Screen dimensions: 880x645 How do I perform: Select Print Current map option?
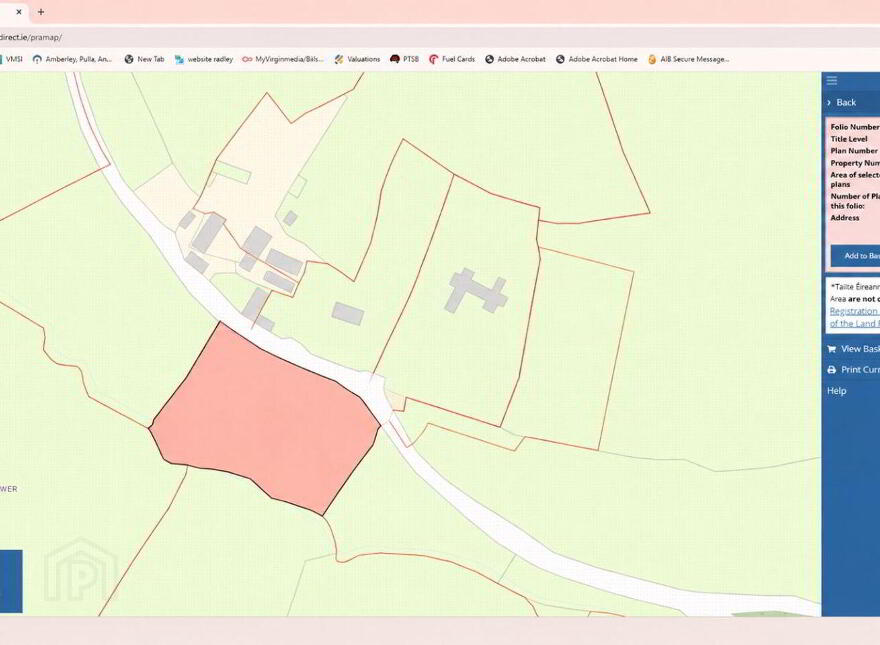[853, 369]
